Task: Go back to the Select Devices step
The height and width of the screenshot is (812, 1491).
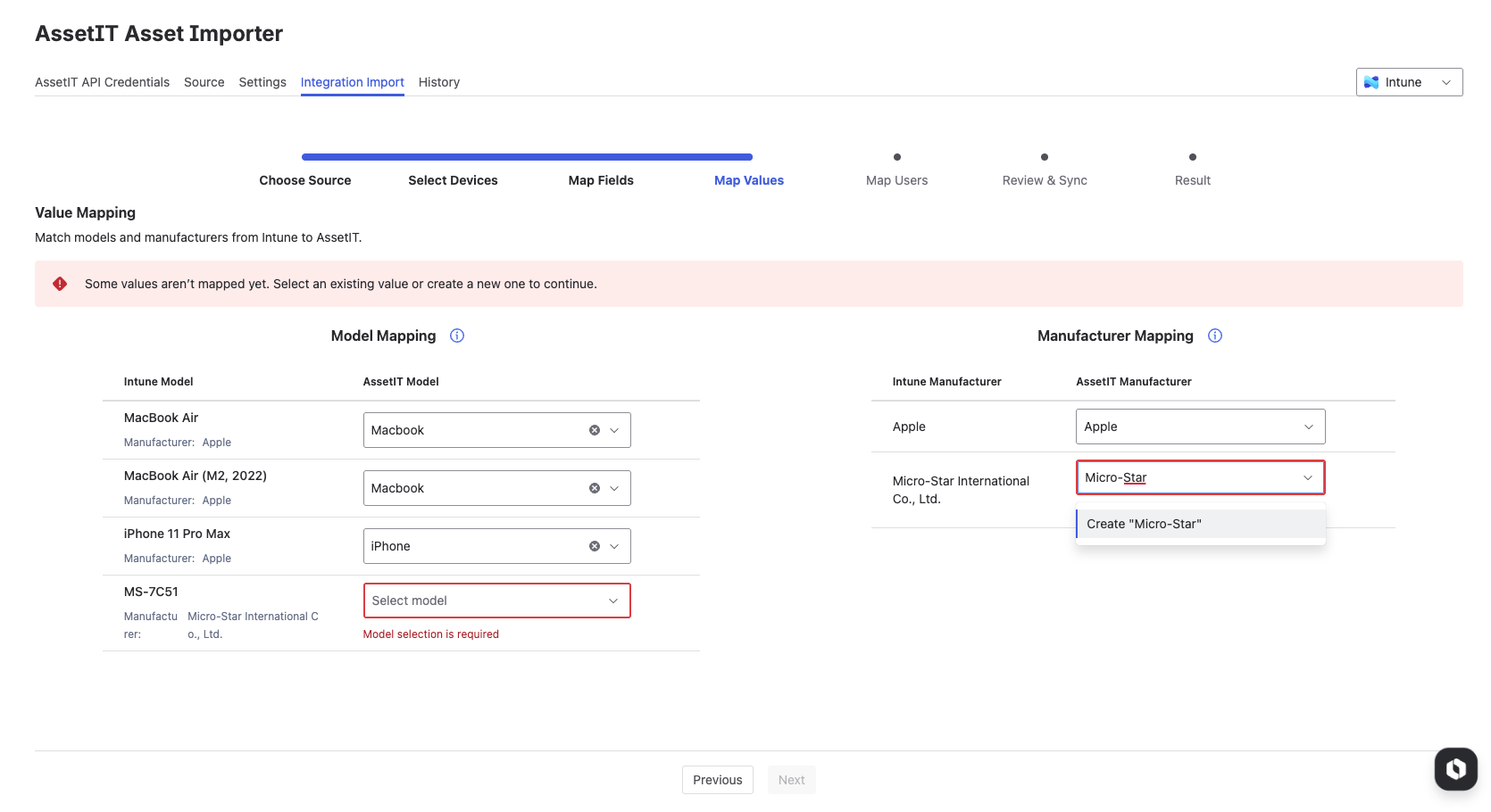Action: (453, 180)
